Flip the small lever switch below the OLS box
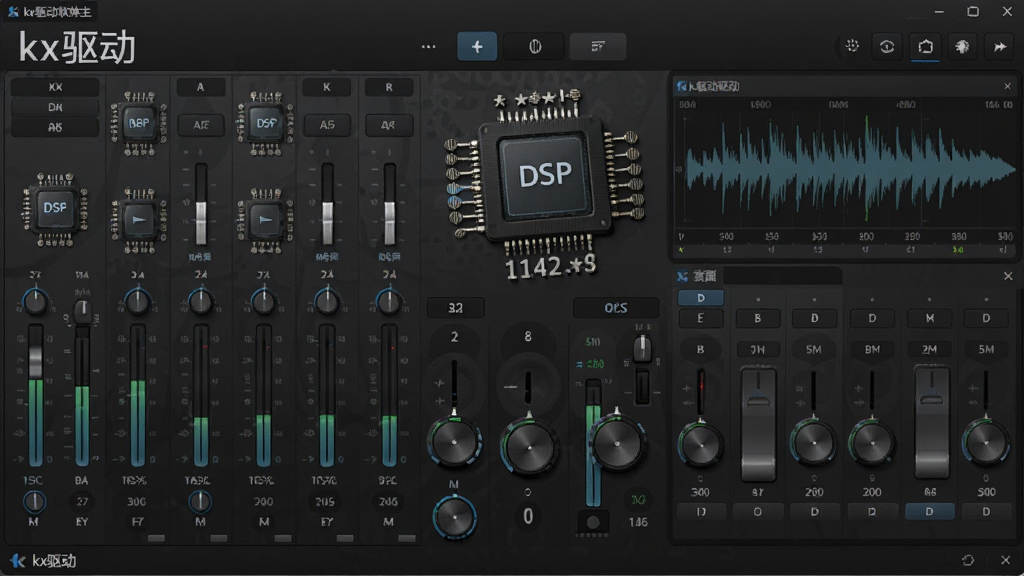Viewport: 1024px width, 576px height. [642, 349]
